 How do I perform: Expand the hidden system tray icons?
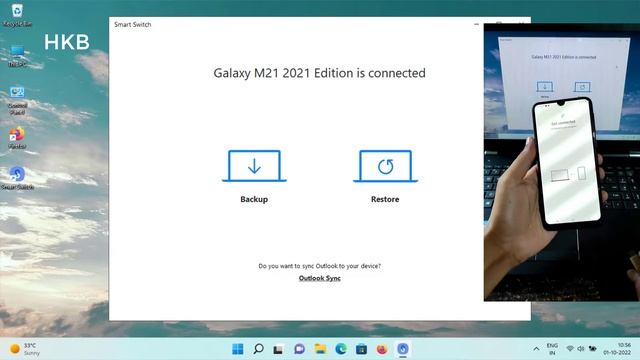click(x=536, y=349)
